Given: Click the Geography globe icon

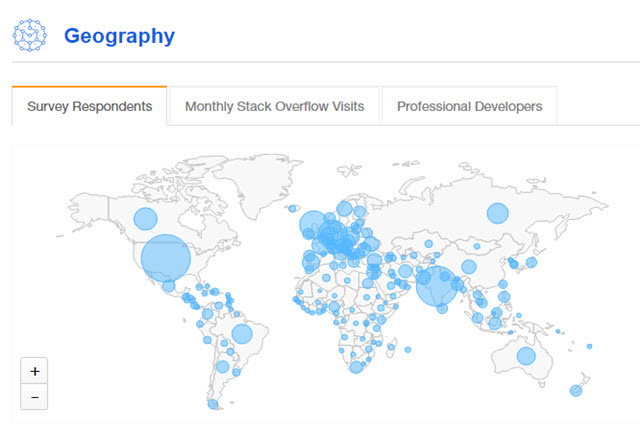Looking at the screenshot, I should coord(30,35).
